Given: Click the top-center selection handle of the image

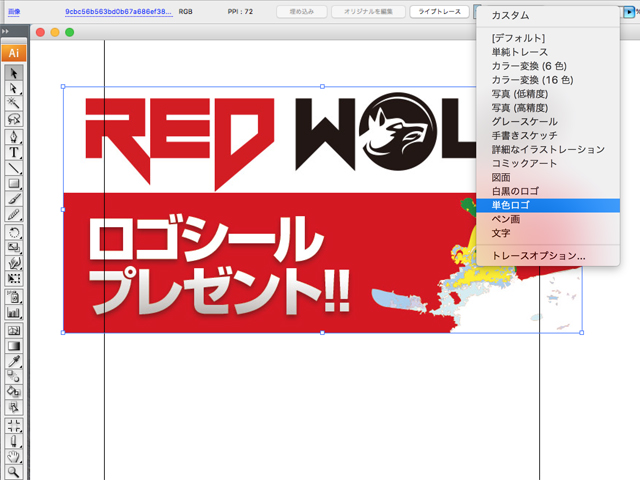Looking at the screenshot, I should [322, 87].
